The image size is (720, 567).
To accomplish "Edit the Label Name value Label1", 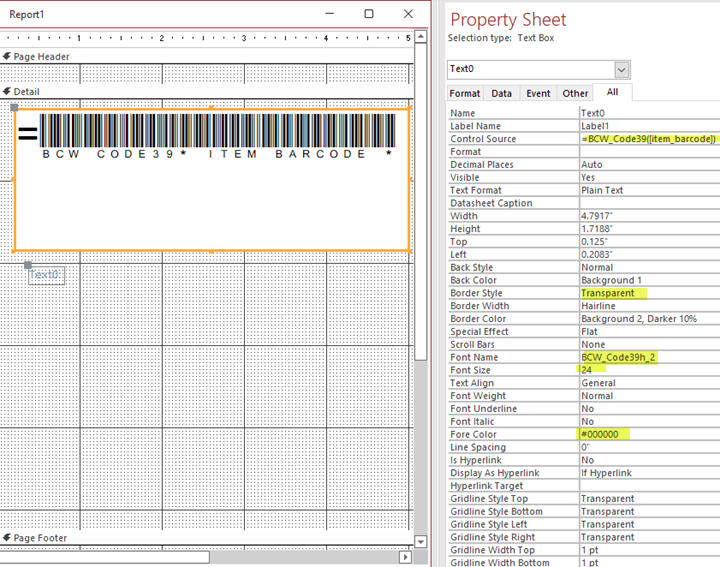I will coord(650,126).
